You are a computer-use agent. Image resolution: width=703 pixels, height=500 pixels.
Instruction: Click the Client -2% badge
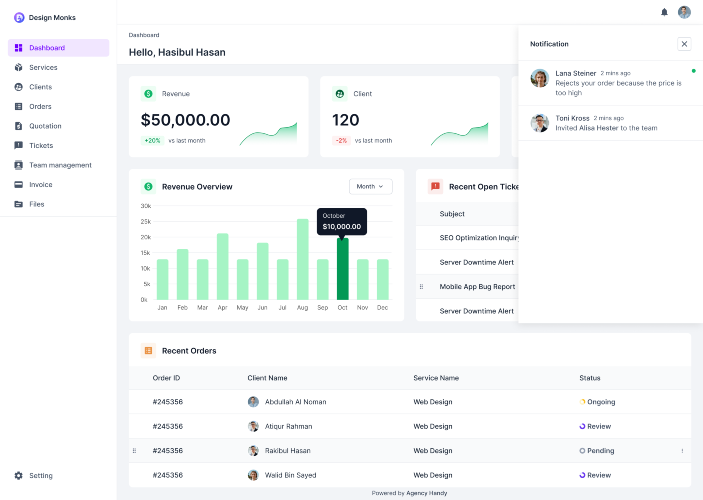point(341,140)
